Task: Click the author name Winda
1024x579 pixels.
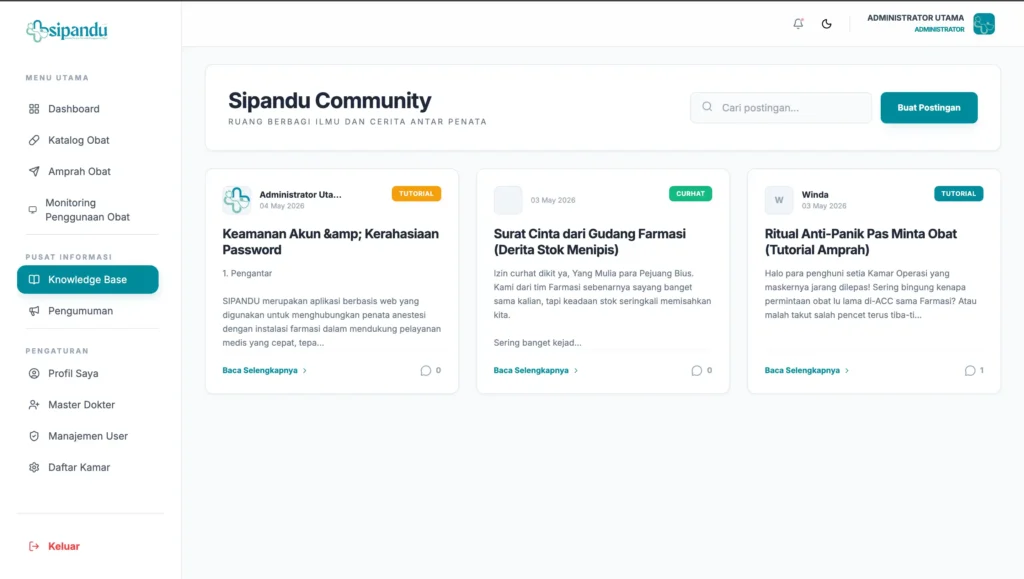Action: tap(815, 195)
